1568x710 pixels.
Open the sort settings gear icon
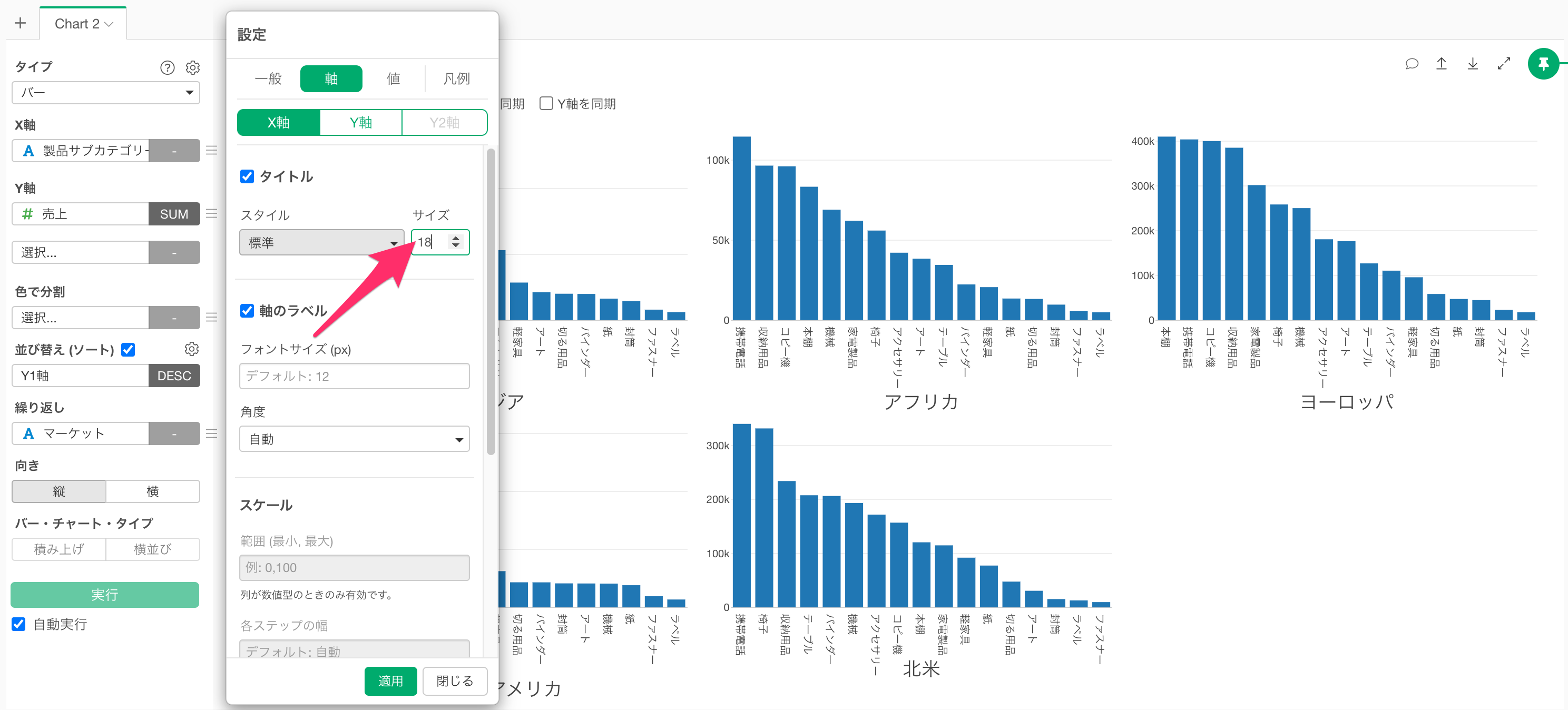[192, 349]
